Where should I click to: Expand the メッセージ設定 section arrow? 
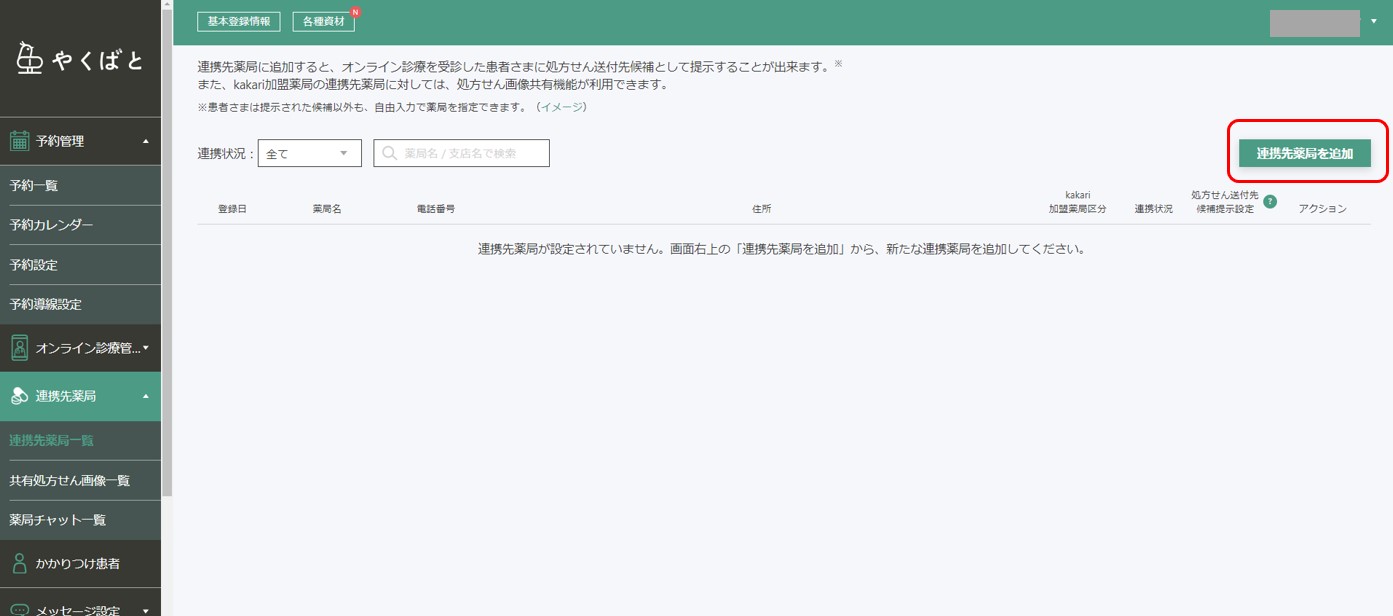(146, 610)
